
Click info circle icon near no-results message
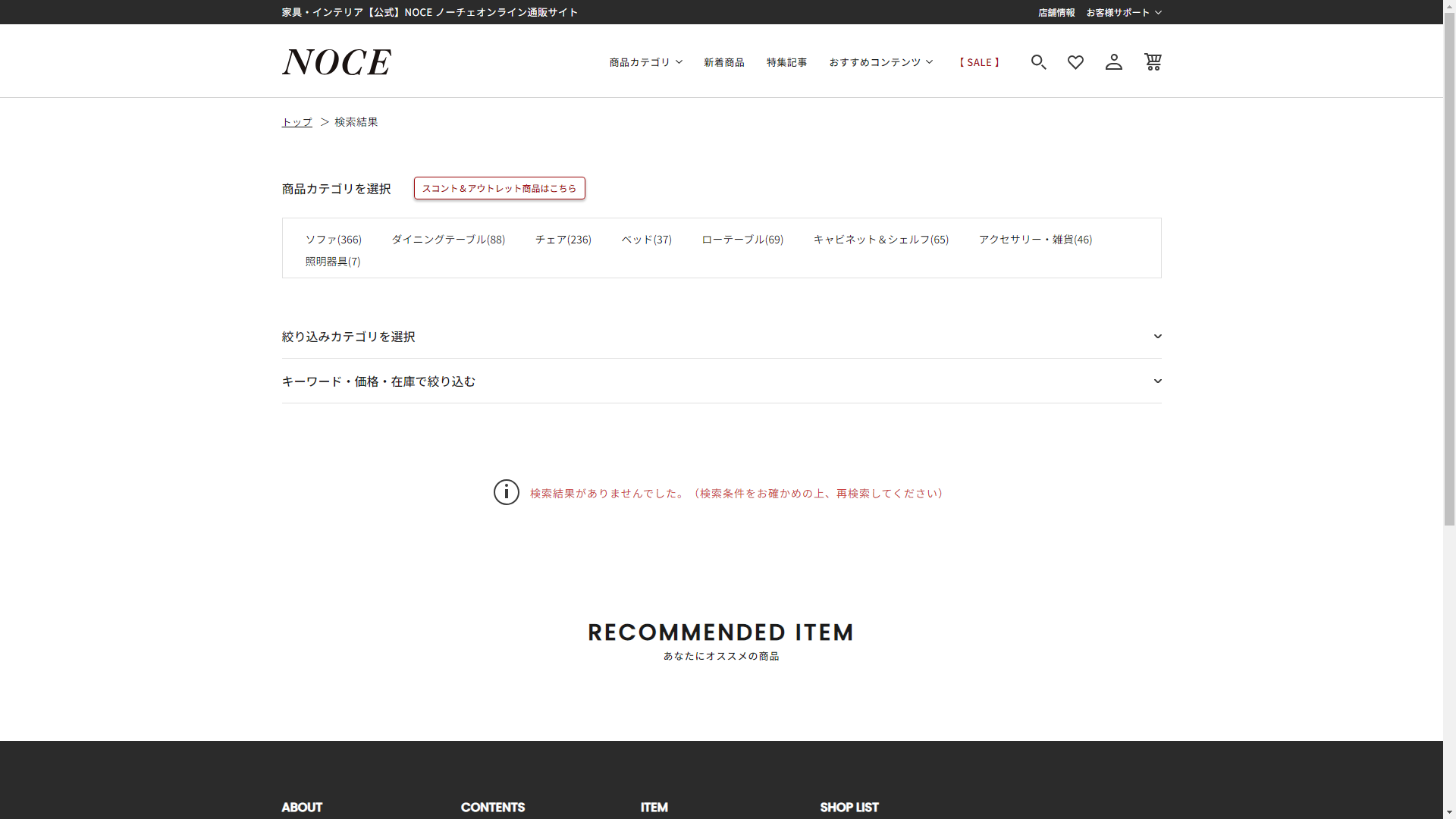(x=507, y=492)
